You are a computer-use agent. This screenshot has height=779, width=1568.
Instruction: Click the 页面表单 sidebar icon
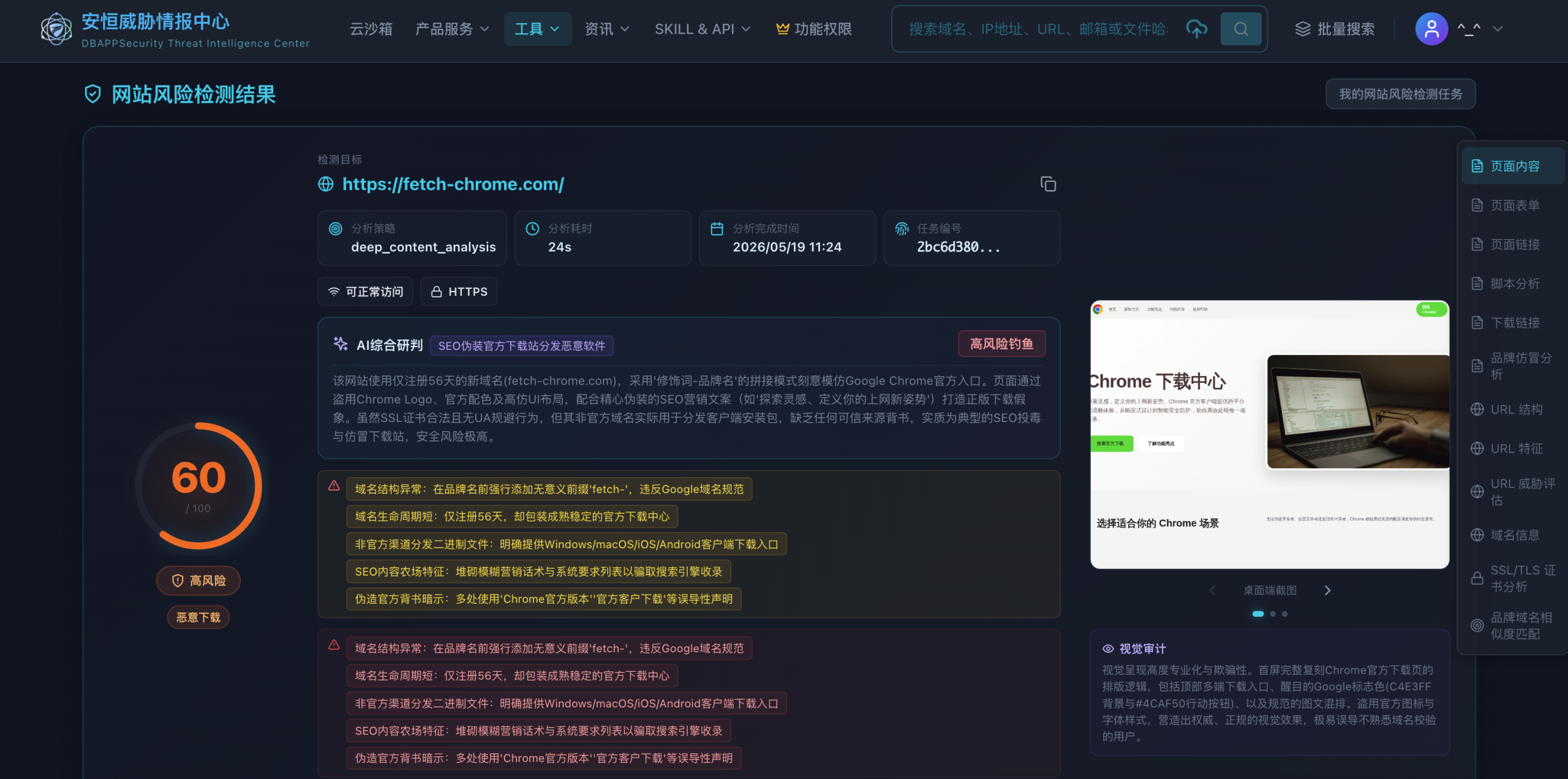(1477, 205)
